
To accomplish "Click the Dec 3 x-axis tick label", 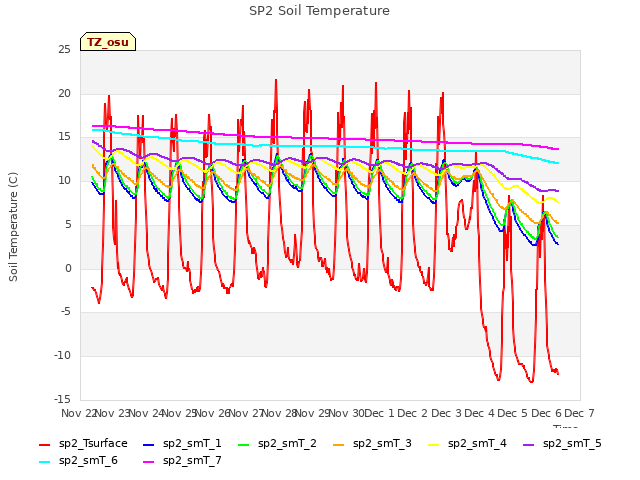I will 446,413.
